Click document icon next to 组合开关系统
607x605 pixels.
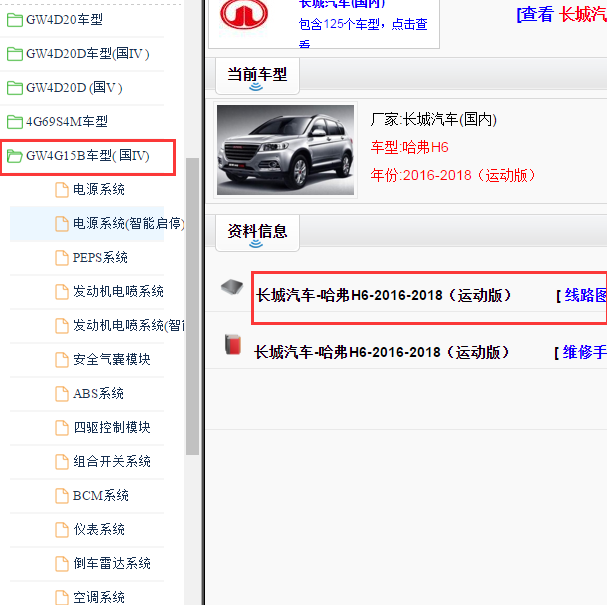[62, 461]
